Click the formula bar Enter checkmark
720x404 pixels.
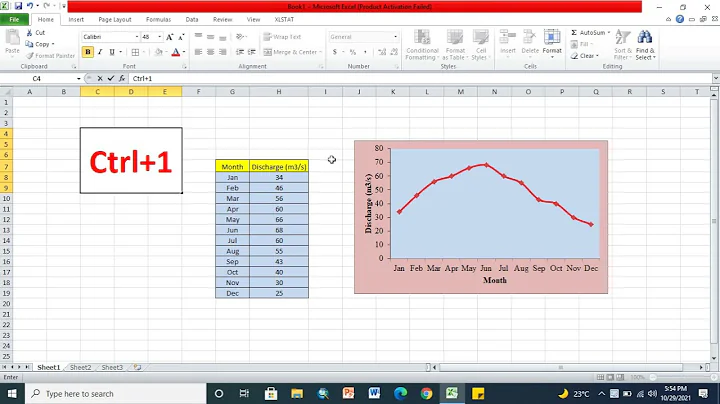[x=111, y=79]
